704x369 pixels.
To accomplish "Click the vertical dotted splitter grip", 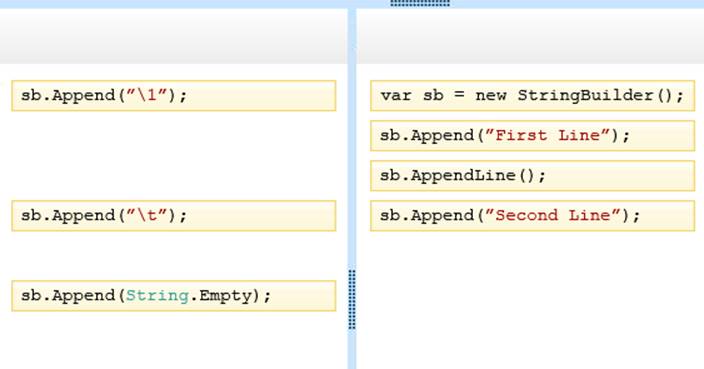I will (x=352, y=300).
